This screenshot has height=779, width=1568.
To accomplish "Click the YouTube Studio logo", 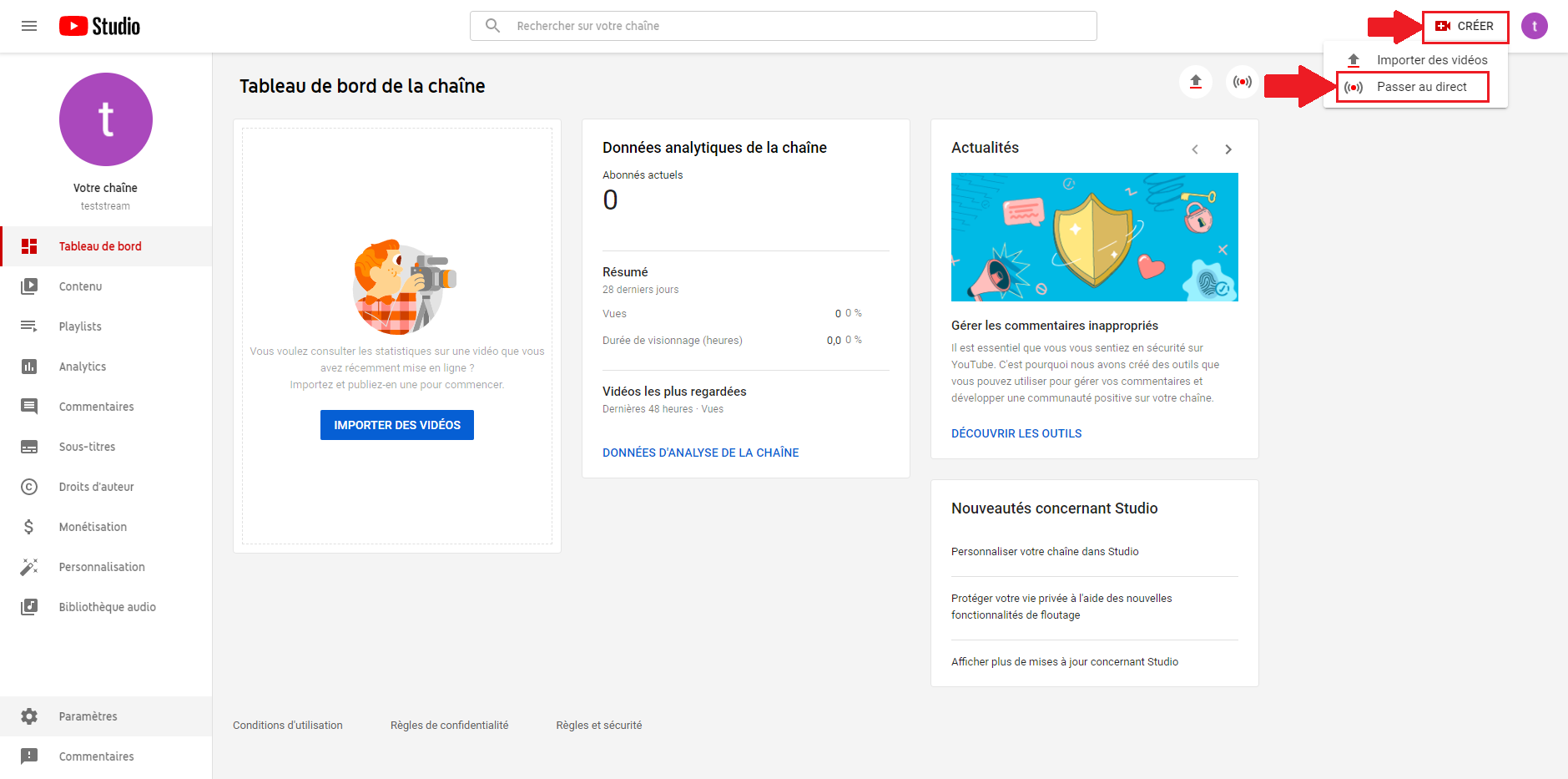I will click(99, 26).
